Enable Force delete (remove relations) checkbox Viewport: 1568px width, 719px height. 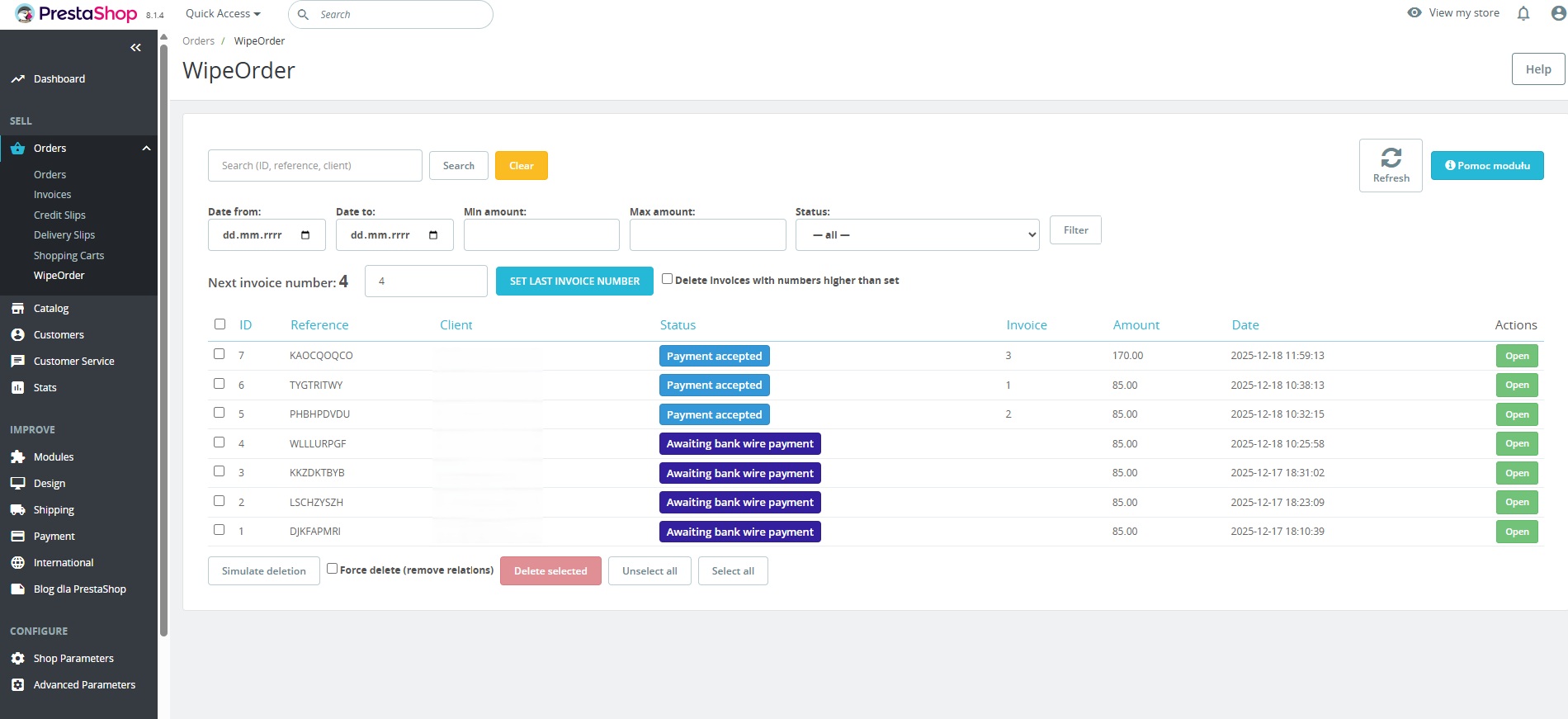[x=332, y=569]
